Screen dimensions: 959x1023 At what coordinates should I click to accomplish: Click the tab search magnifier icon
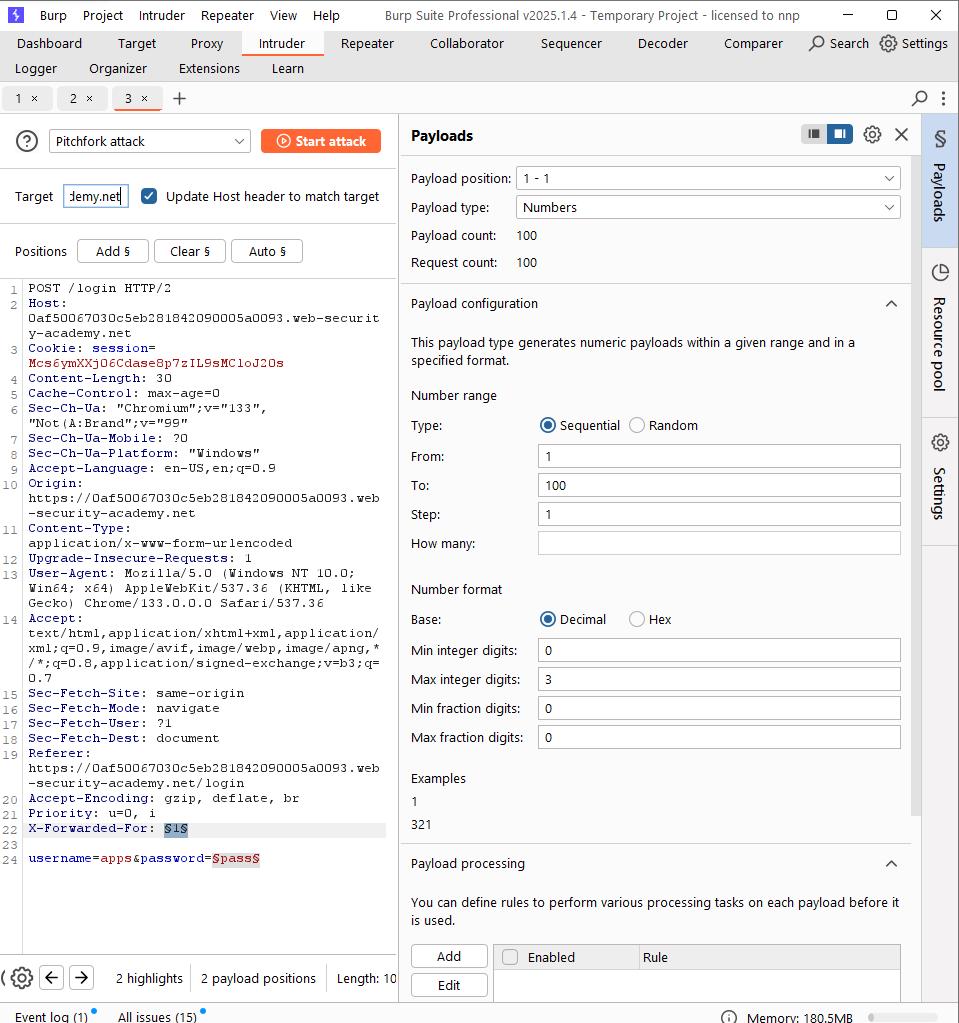(919, 99)
